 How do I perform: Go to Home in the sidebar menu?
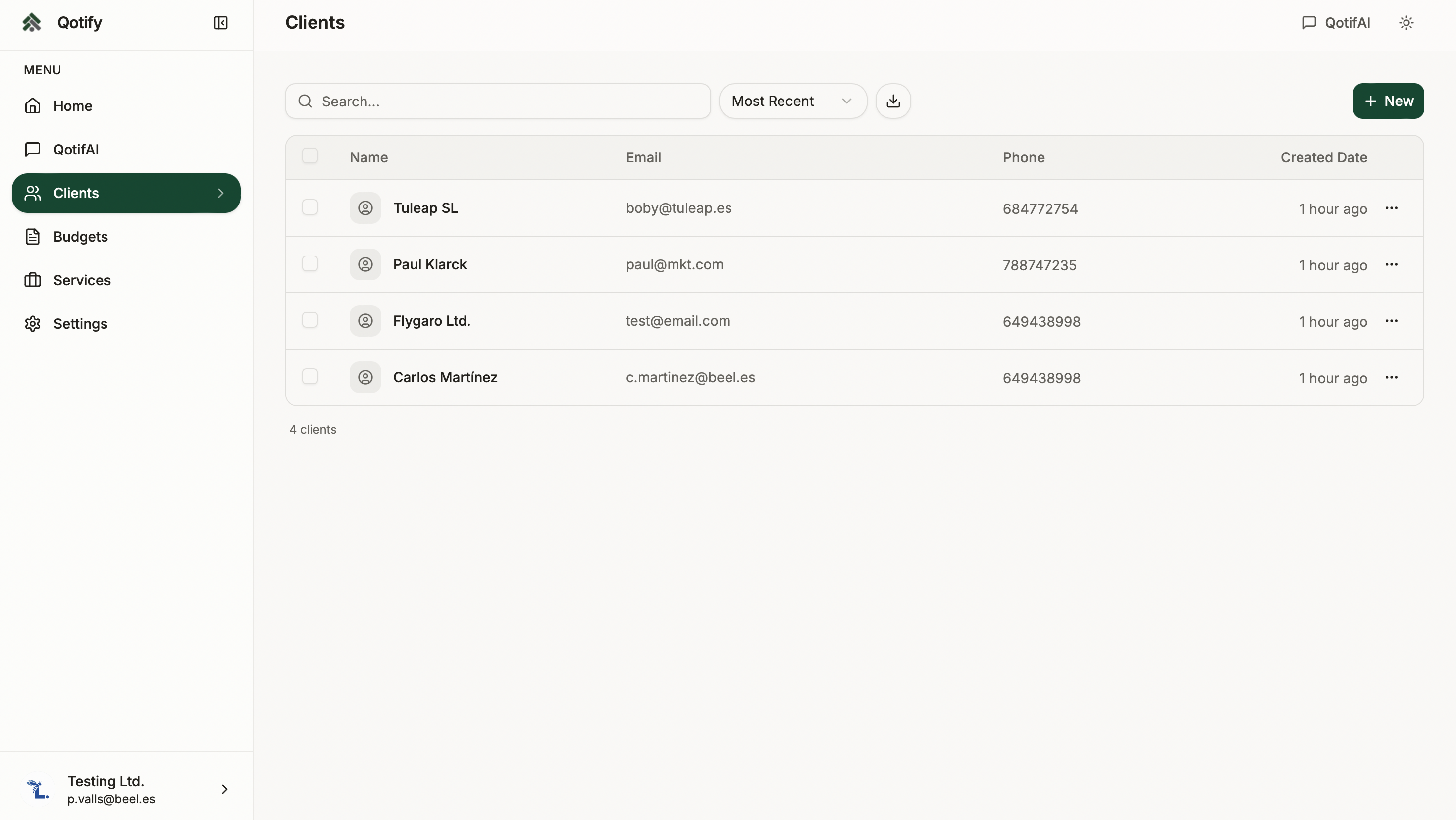pyautogui.click(x=73, y=105)
